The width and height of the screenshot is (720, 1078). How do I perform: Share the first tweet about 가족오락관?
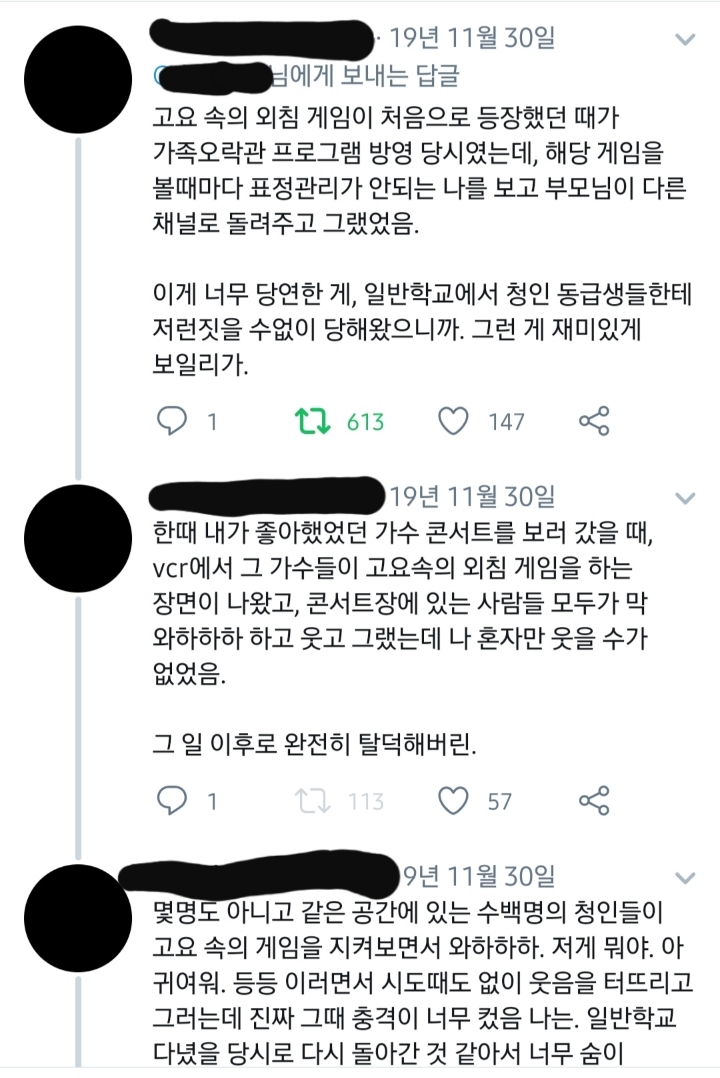pos(595,422)
